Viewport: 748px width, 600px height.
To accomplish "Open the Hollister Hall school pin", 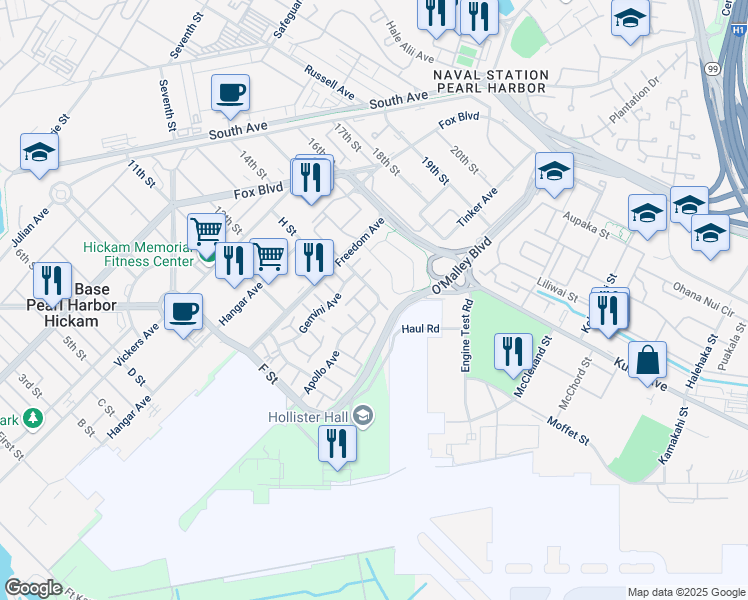I will pyautogui.click(x=364, y=416).
